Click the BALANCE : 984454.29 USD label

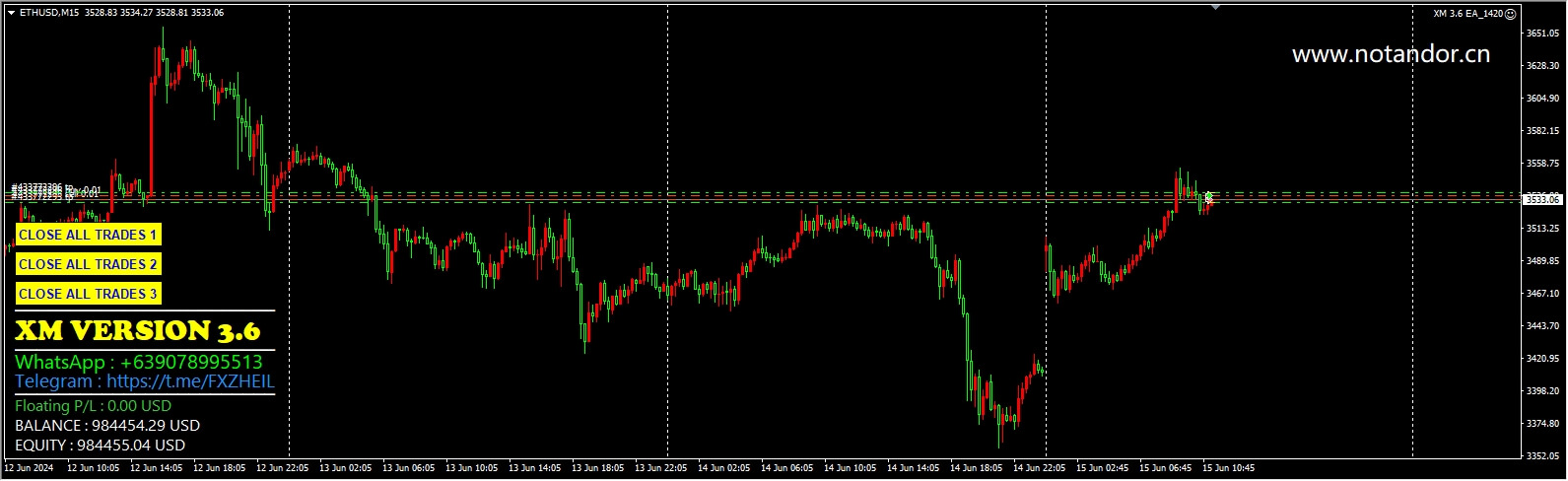(x=107, y=426)
